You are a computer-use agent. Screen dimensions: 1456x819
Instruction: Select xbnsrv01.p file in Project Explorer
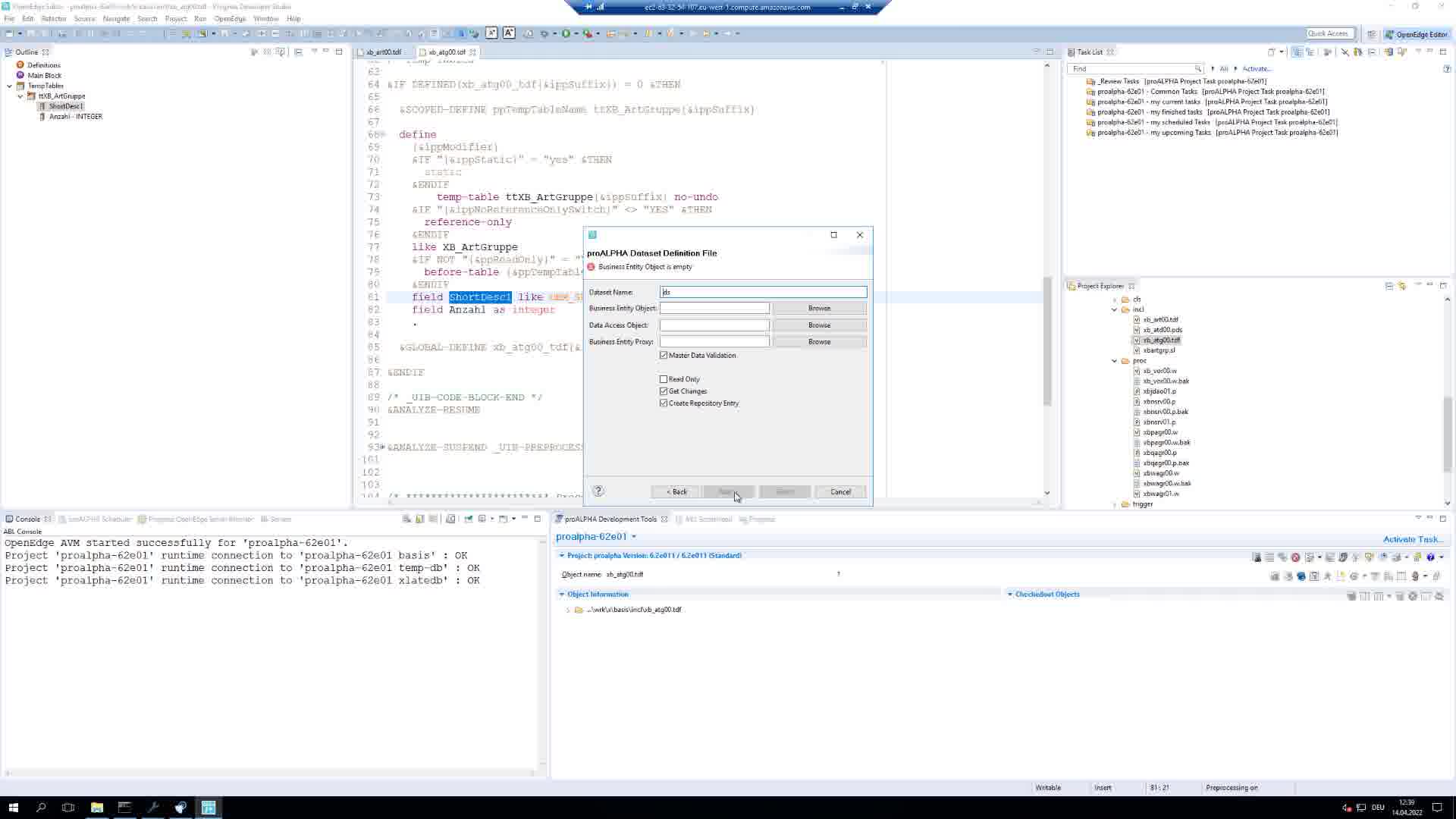click(x=1159, y=422)
